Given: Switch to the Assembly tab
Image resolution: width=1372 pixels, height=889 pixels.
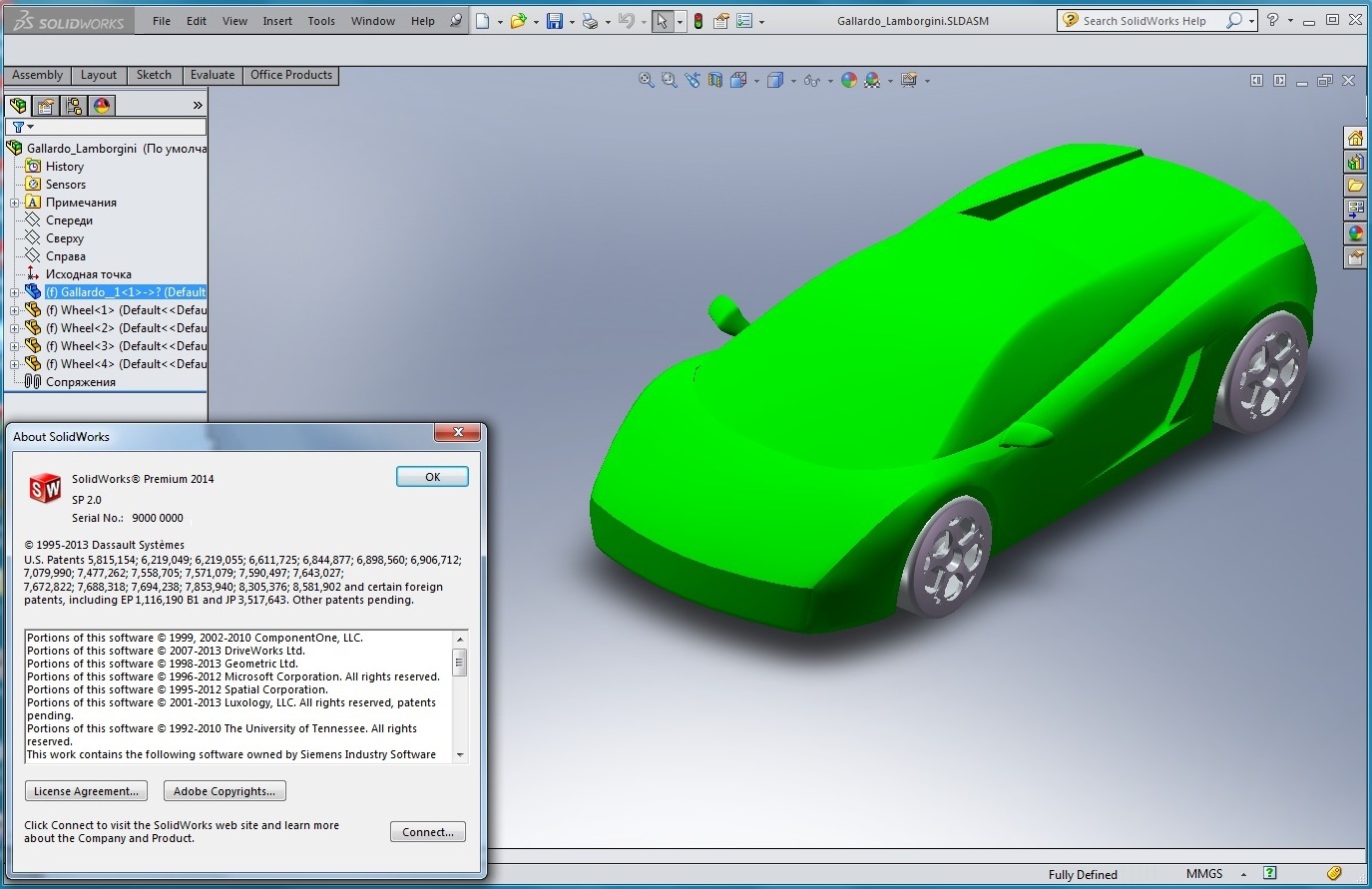Looking at the screenshot, I should click(x=37, y=76).
